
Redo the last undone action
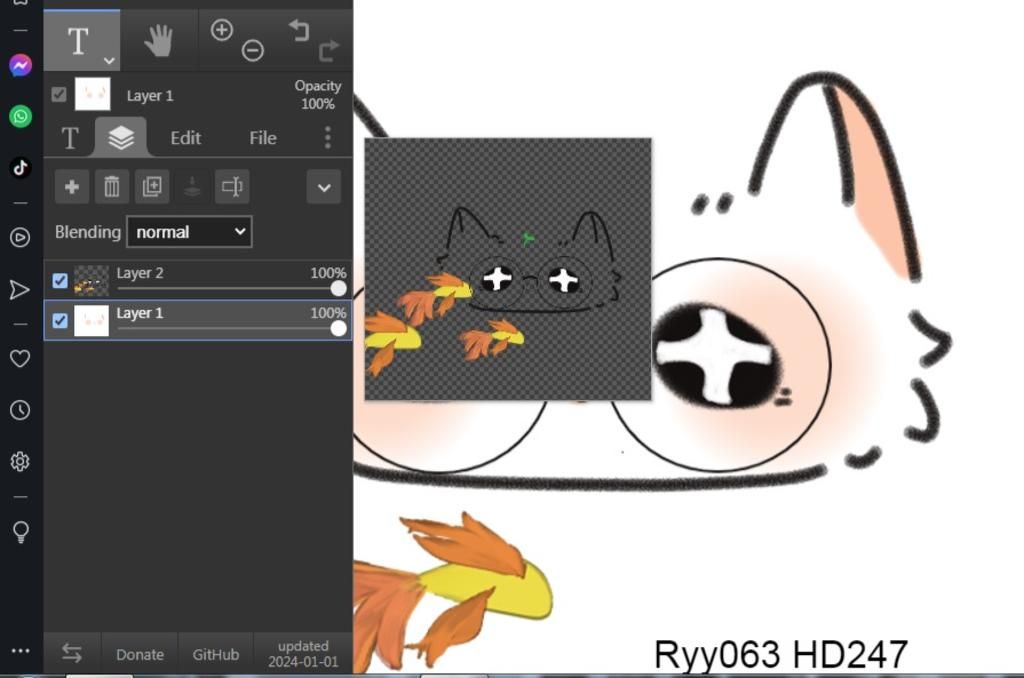coord(329,50)
